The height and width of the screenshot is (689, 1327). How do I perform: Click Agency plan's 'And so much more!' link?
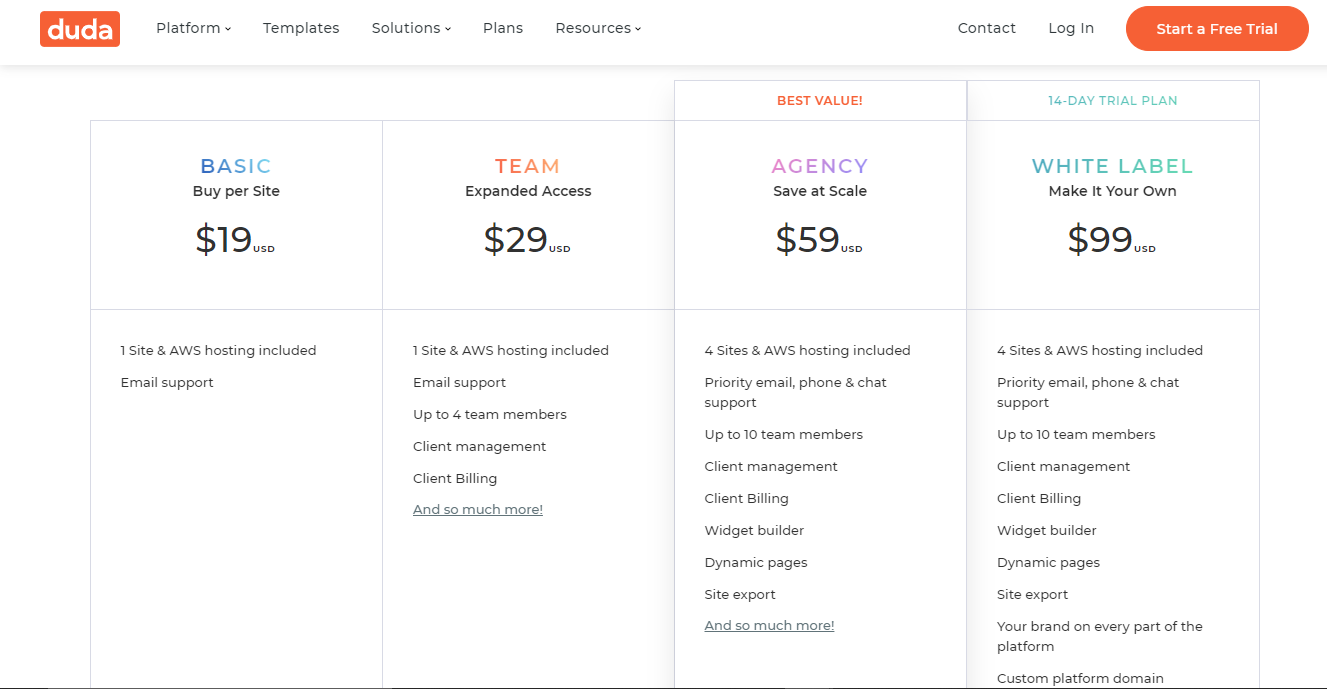tap(769, 626)
